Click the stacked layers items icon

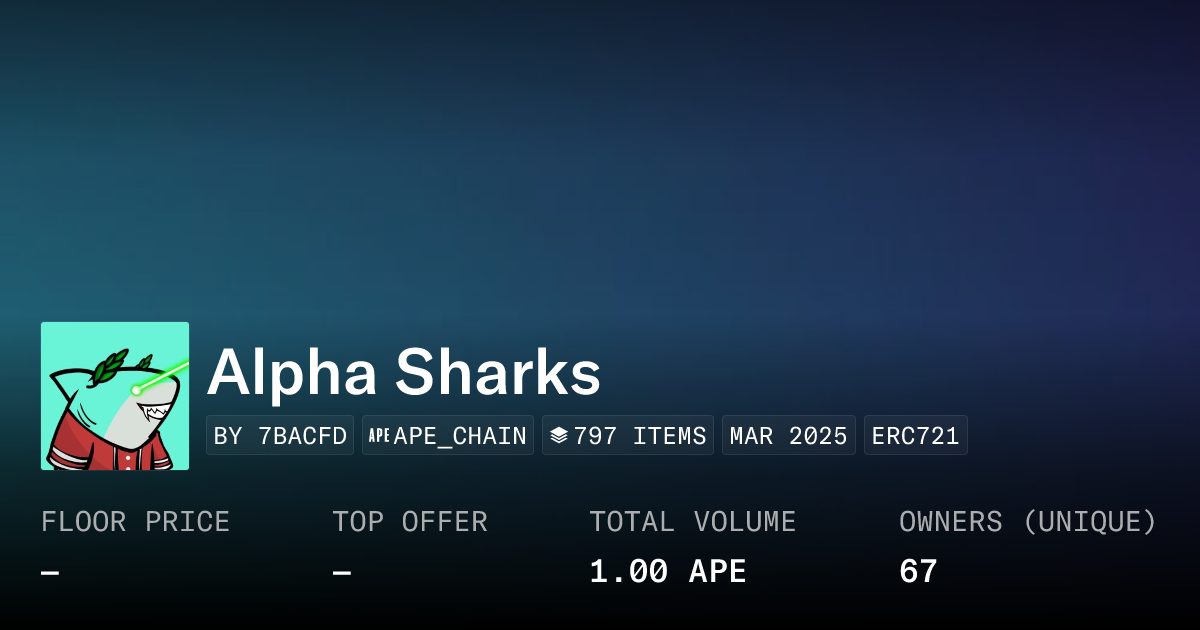point(559,436)
